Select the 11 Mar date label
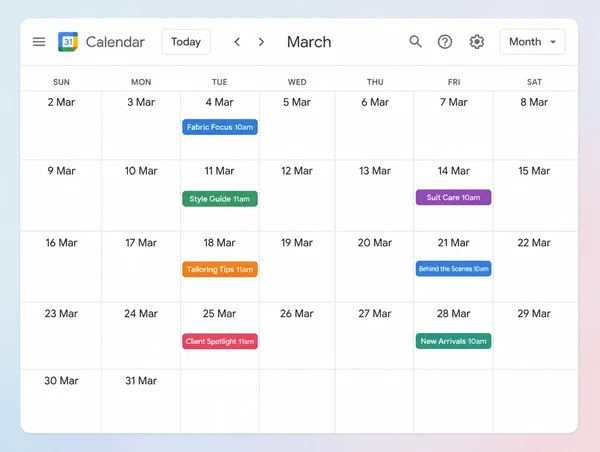600x452 pixels. click(x=219, y=171)
